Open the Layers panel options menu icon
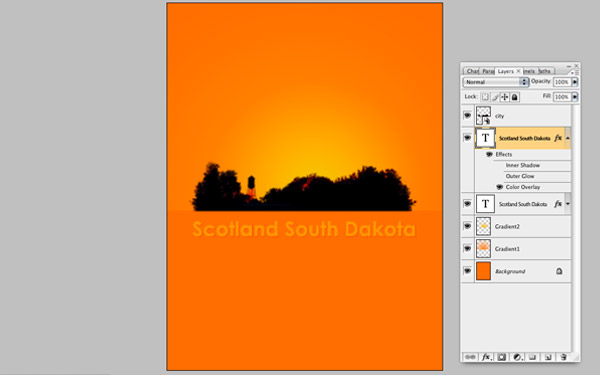Screen dimensions: 600x375 [574, 72]
